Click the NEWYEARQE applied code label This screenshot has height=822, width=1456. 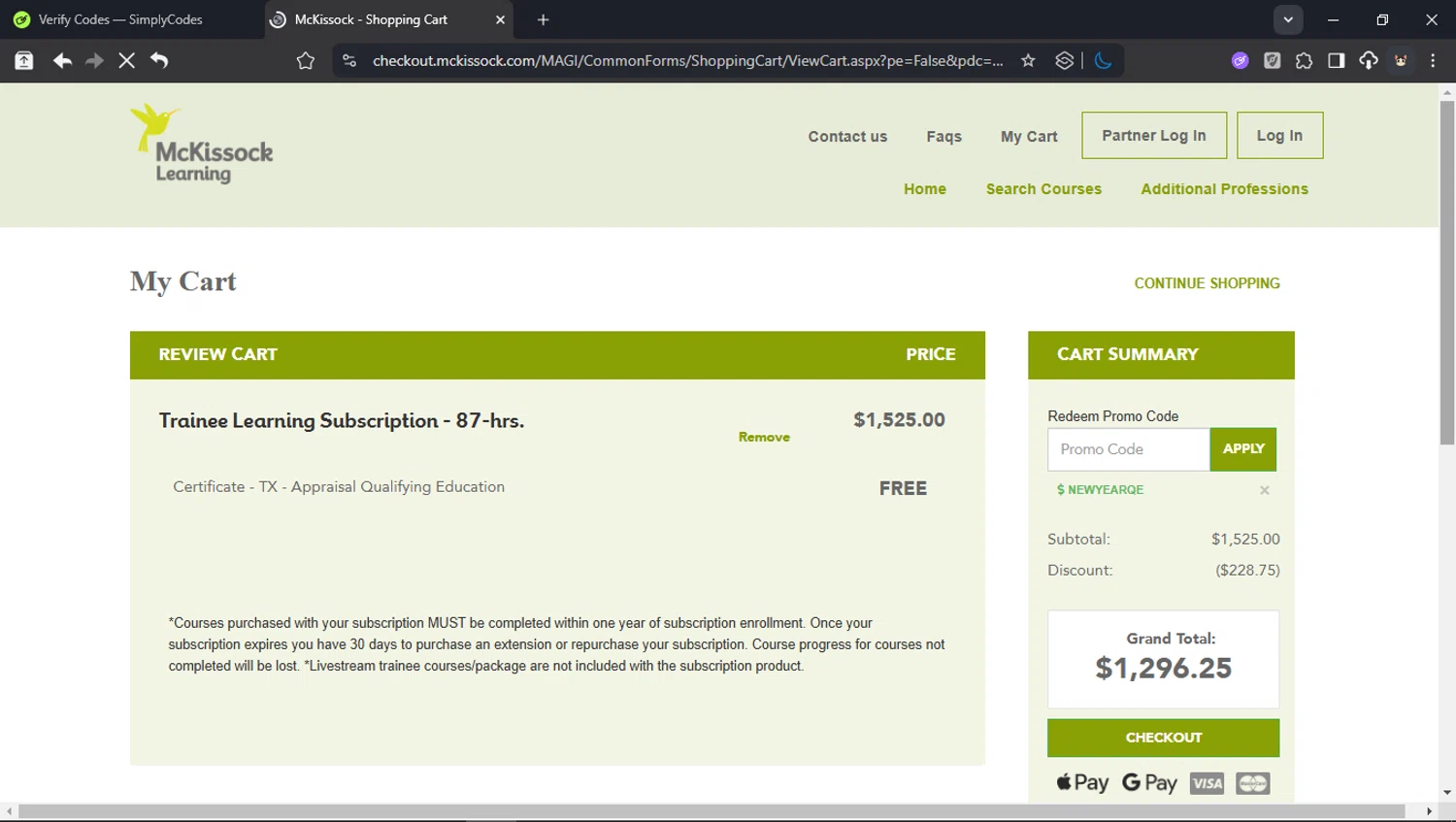pyautogui.click(x=1100, y=490)
